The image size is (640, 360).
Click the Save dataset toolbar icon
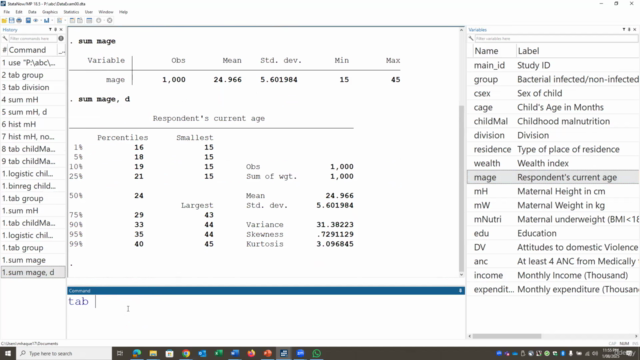pyautogui.click(x=11, y=20)
